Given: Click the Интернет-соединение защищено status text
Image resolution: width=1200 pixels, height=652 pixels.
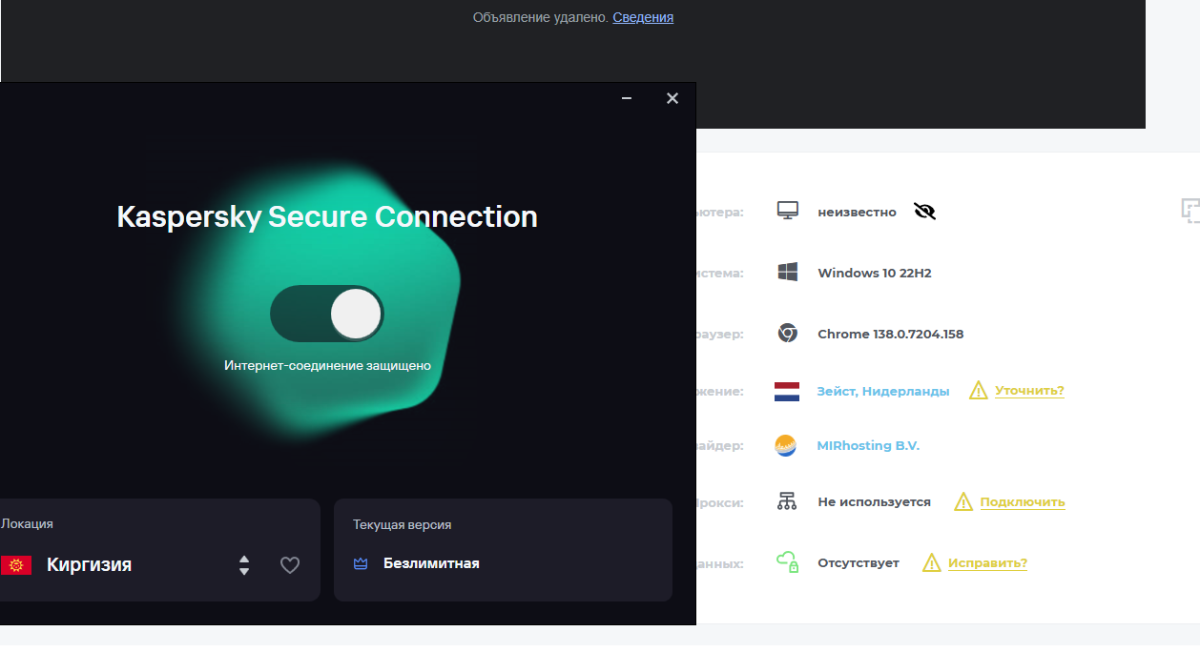Looking at the screenshot, I should (327, 366).
